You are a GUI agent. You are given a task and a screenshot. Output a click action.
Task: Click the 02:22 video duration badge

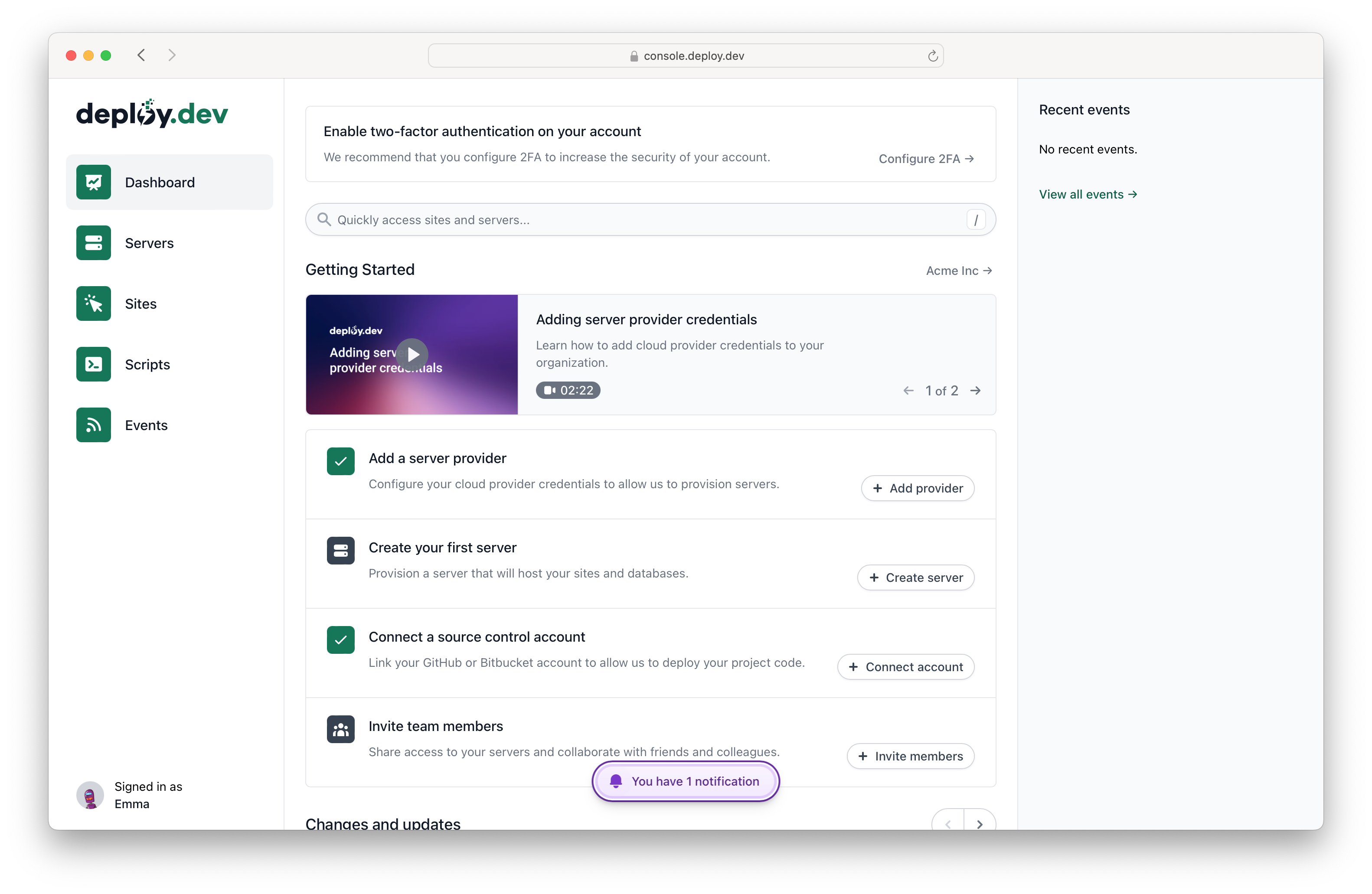[x=568, y=390]
